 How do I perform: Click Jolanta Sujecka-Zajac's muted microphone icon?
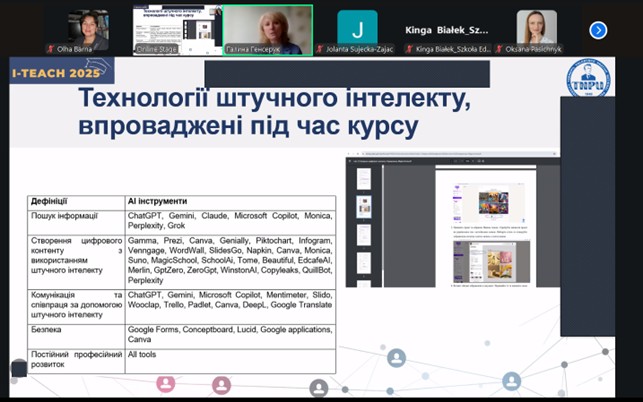[x=319, y=49]
